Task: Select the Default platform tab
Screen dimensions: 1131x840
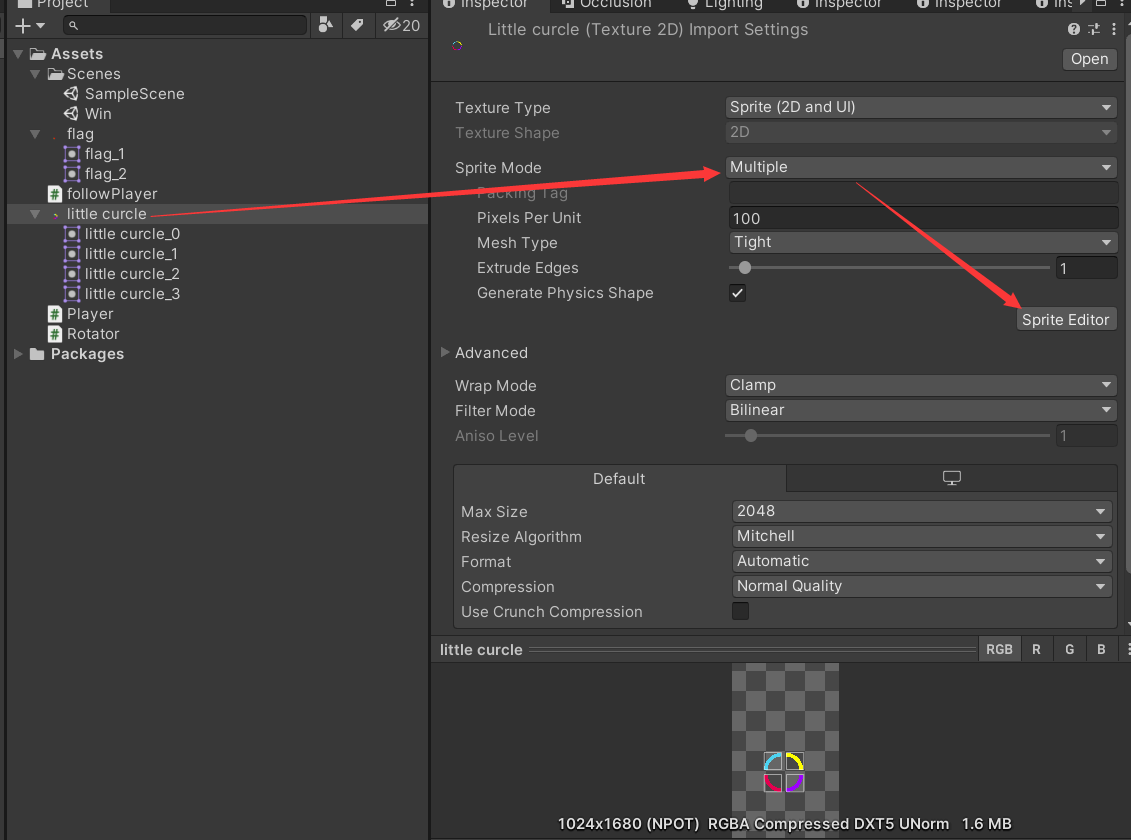Action: coord(620,479)
